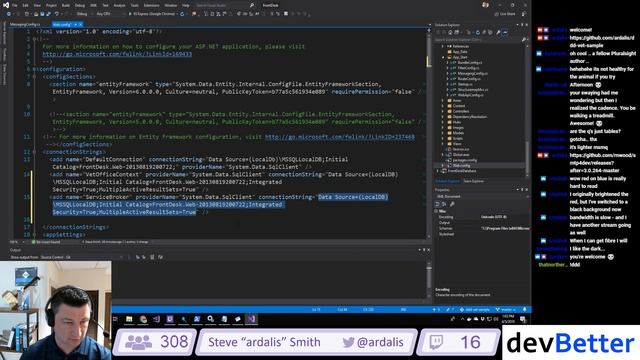
Task: Collapse the configSections outline node
Action: pyautogui.click(x=34, y=77)
